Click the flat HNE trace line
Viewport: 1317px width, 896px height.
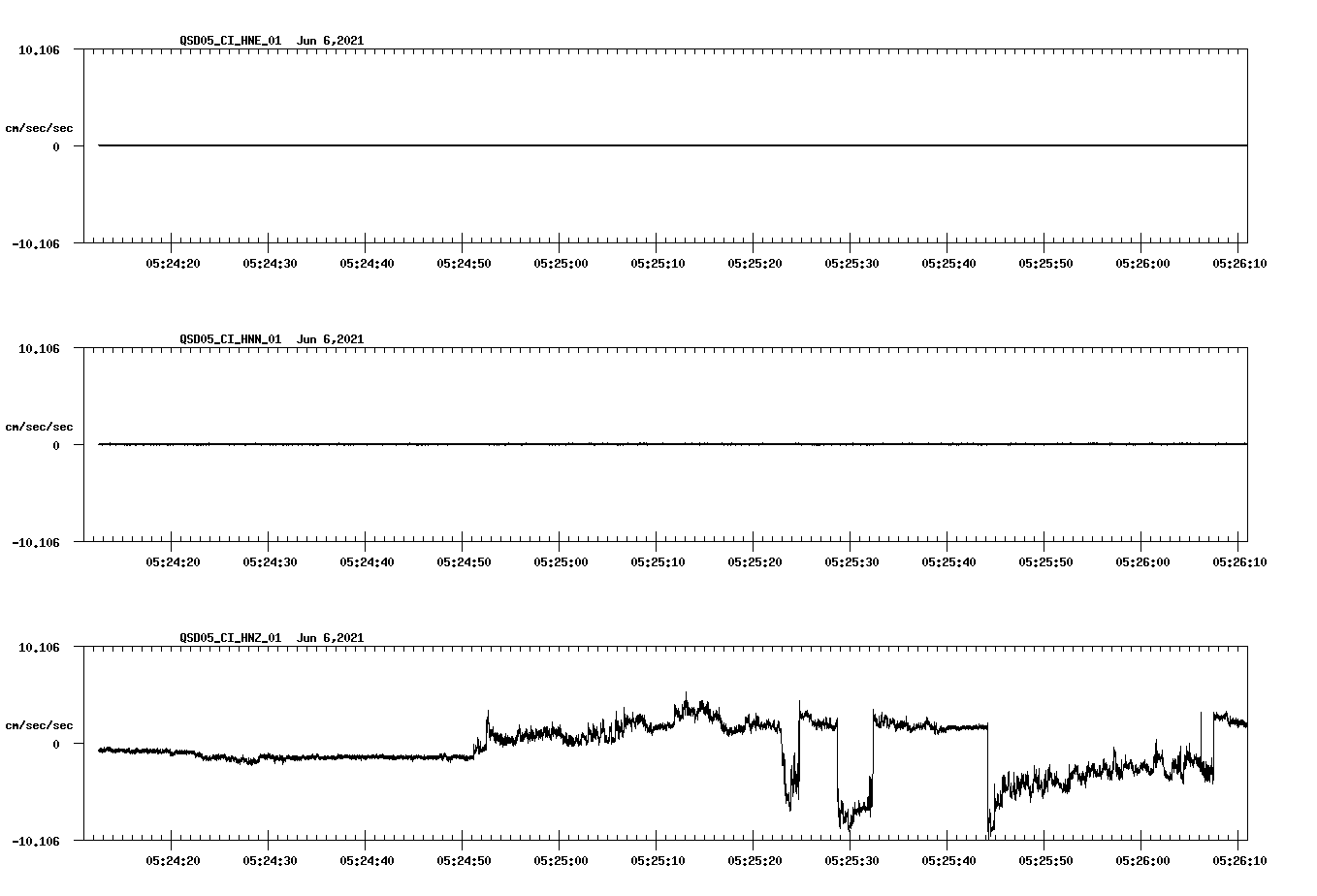[673, 145]
